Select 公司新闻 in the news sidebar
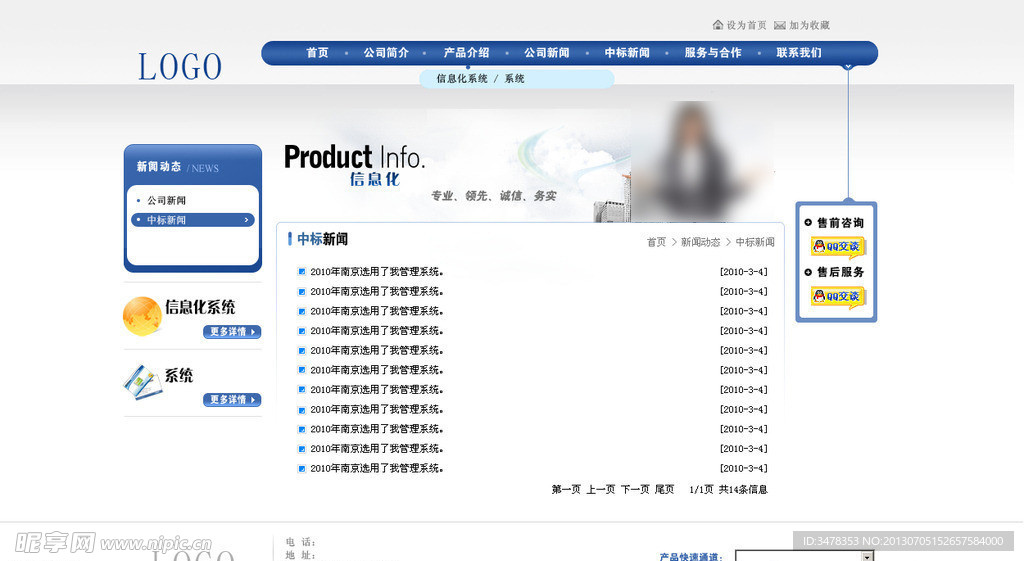The width and height of the screenshot is (1024, 561). point(167,200)
